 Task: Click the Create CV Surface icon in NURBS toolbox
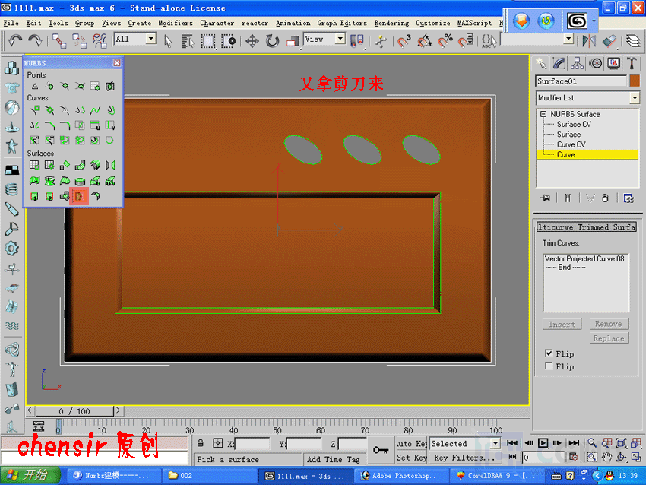tap(35, 165)
